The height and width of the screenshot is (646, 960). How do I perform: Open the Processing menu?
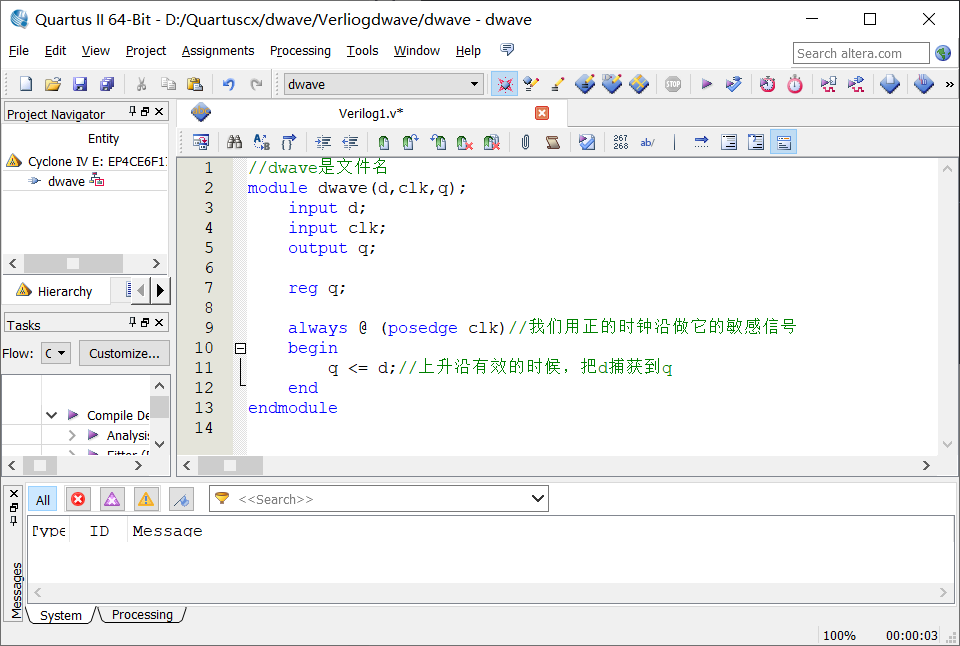pos(300,51)
